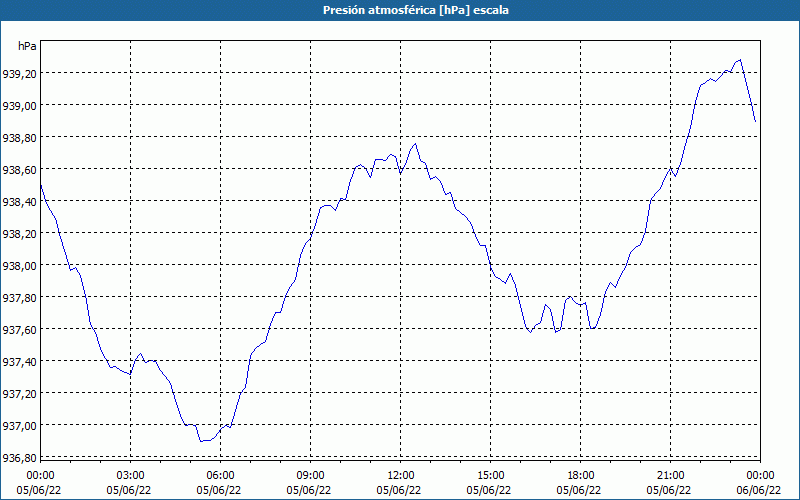
Task: Click the 'hPa' unit label on the axis
Action: 27,46
